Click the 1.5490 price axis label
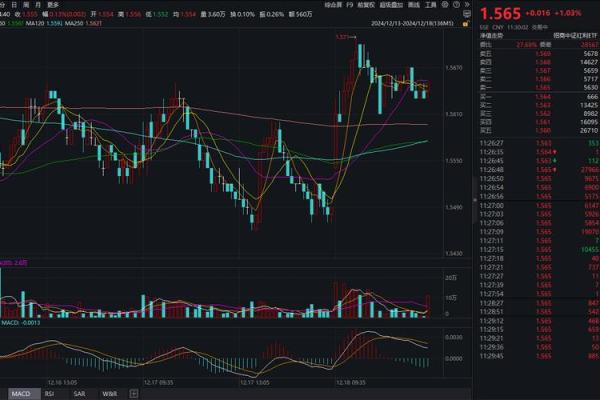Screen dimensions: 600x400 coord(454,207)
